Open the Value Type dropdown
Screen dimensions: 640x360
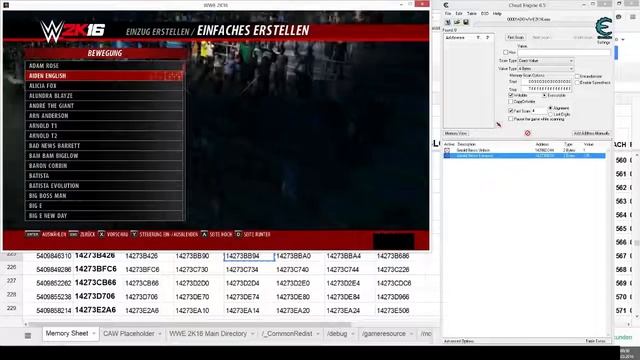(546, 69)
